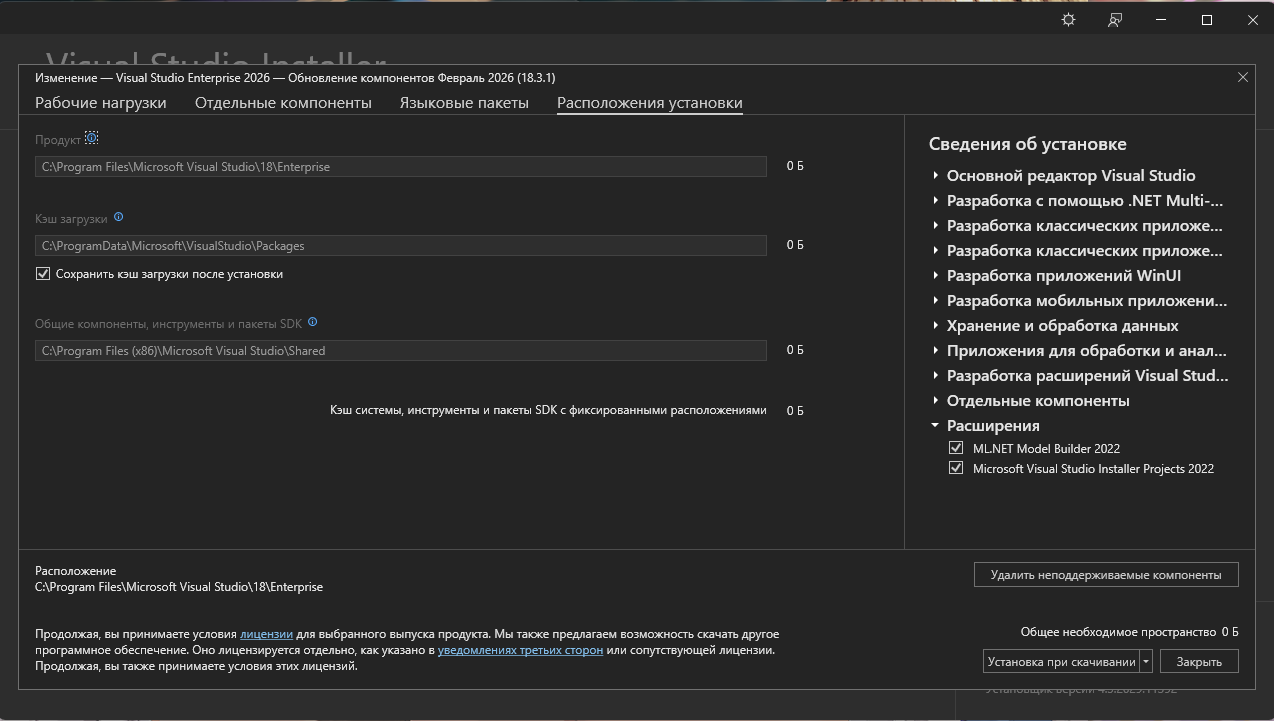
Task: Click info icon next to Продукт label
Action: 92,138
